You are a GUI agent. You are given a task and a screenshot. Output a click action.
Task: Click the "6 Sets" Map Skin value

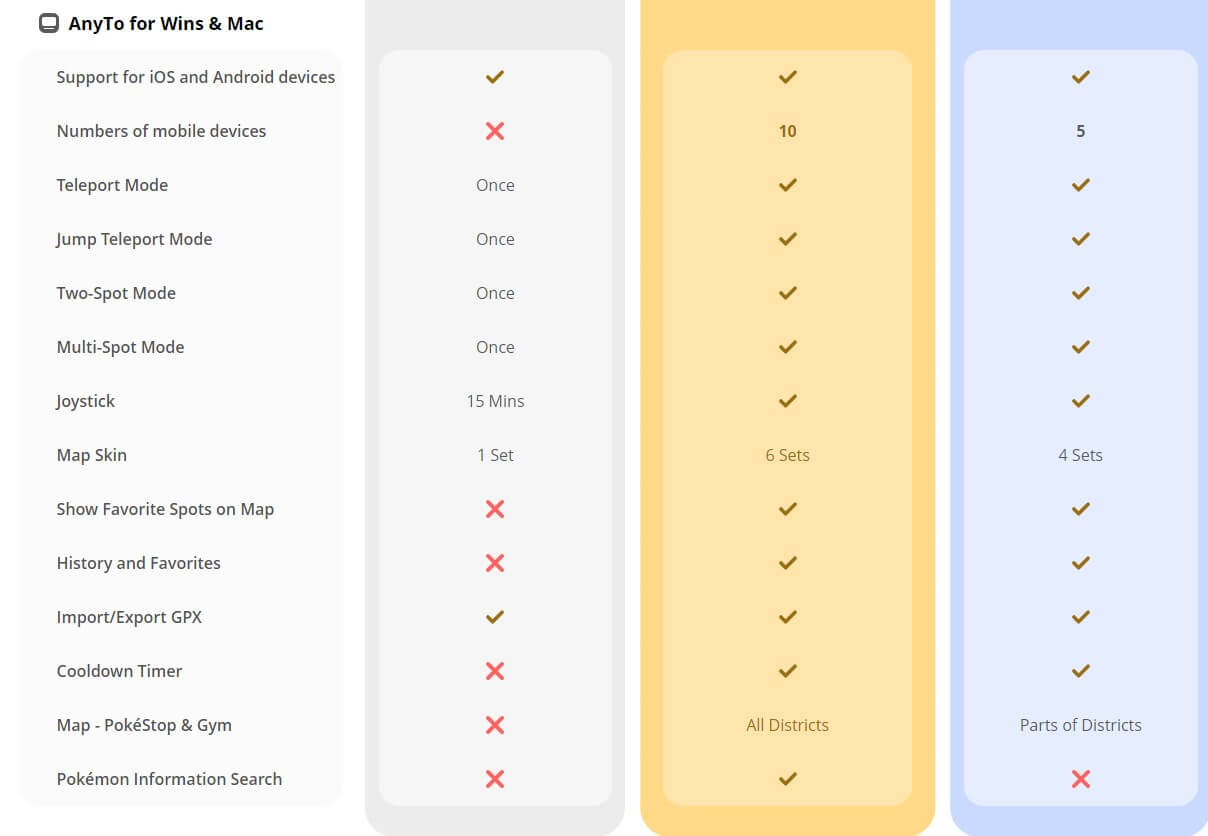(787, 455)
